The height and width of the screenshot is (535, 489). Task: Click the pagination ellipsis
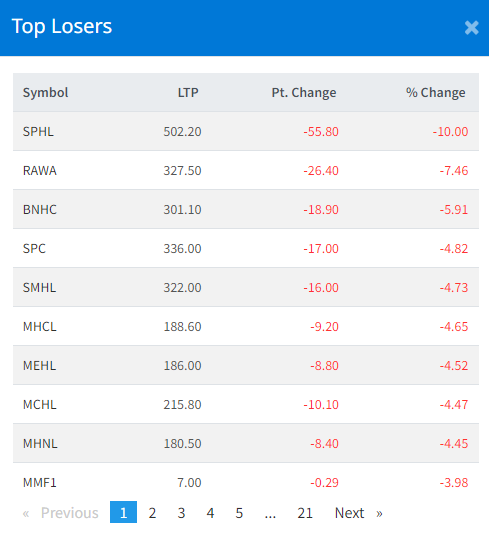pyautogui.click(x=270, y=512)
